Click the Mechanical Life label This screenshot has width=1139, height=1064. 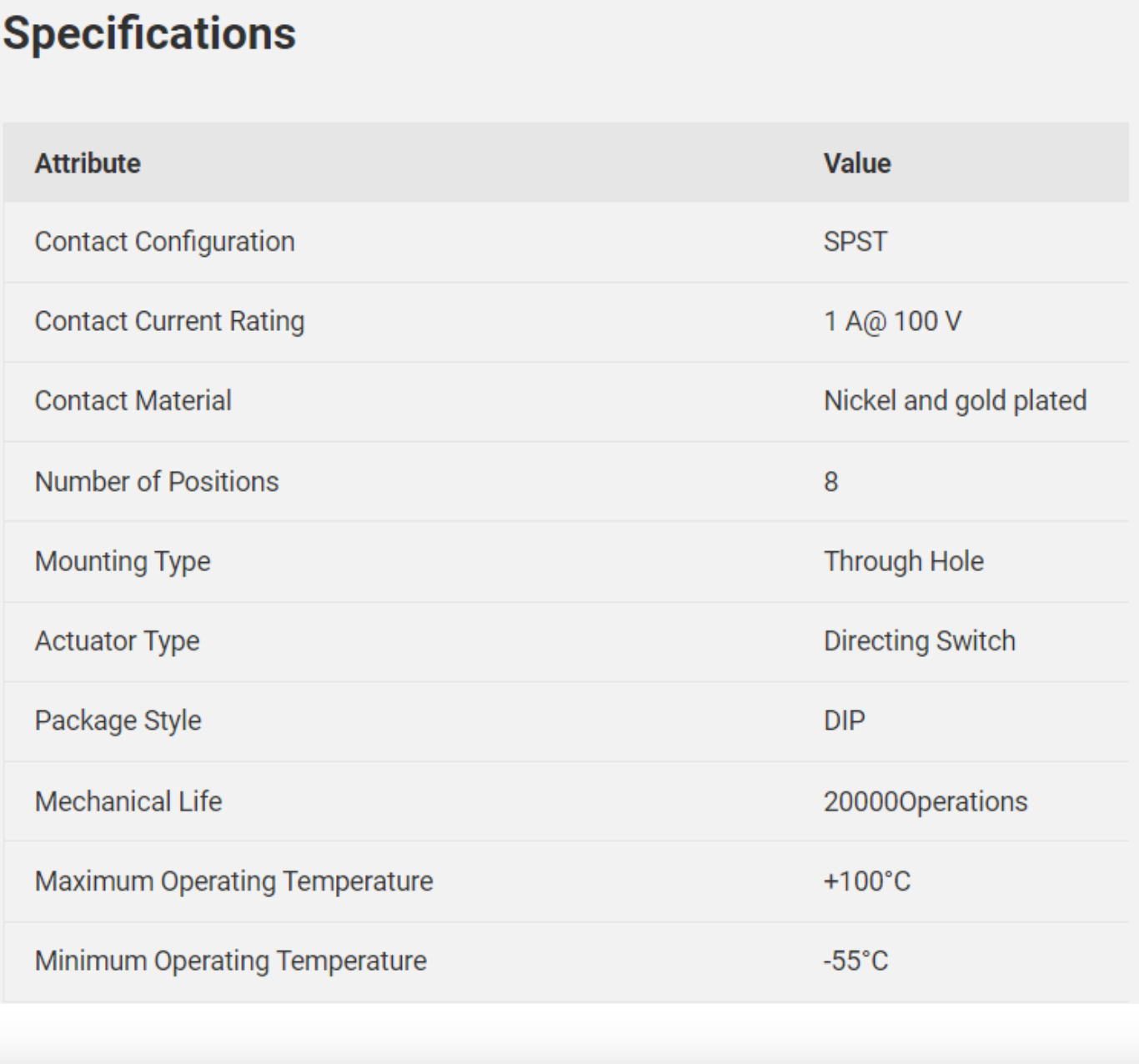[x=128, y=801]
